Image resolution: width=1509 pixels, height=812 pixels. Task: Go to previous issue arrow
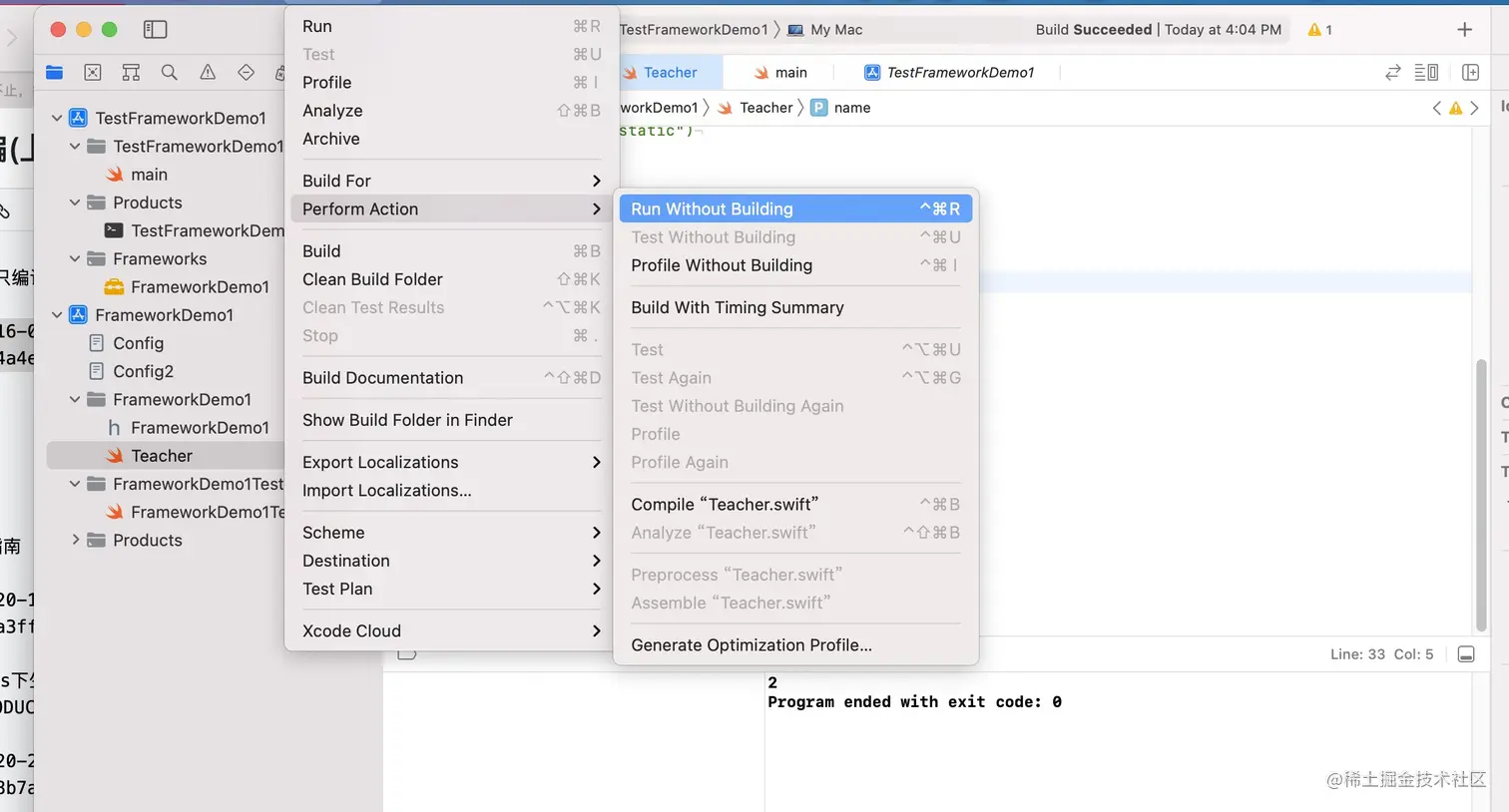pyautogui.click(x=1437, y=108)
